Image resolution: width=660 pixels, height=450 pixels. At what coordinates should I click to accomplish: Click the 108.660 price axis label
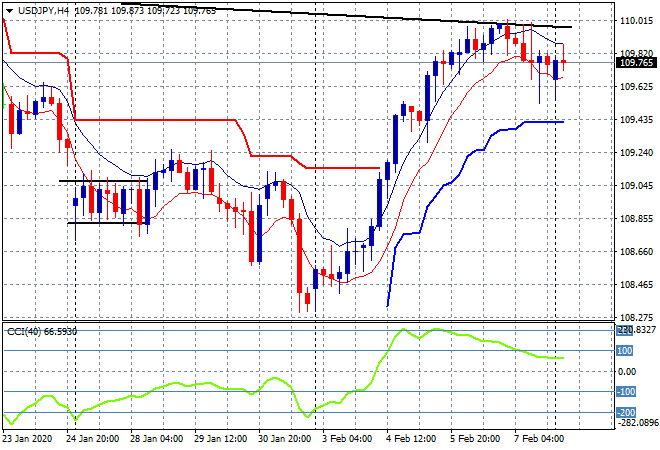[x=636, y=252]
